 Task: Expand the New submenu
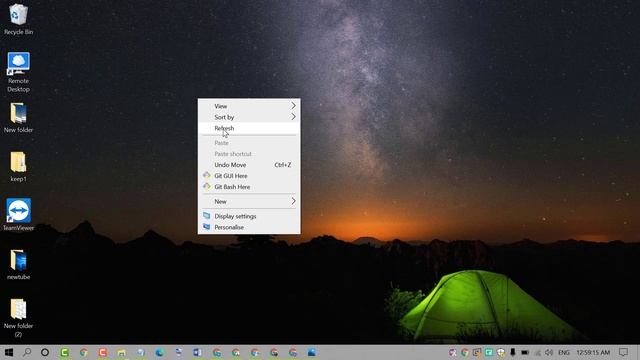click(x=249, y=201)
